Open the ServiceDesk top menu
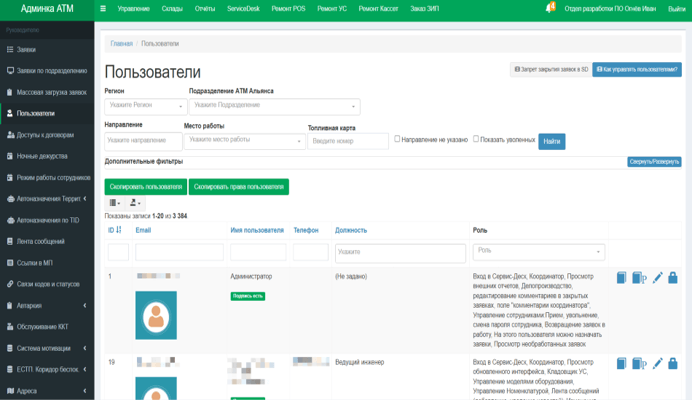Viewport: 692px width, 400px height. coord(243,8)
